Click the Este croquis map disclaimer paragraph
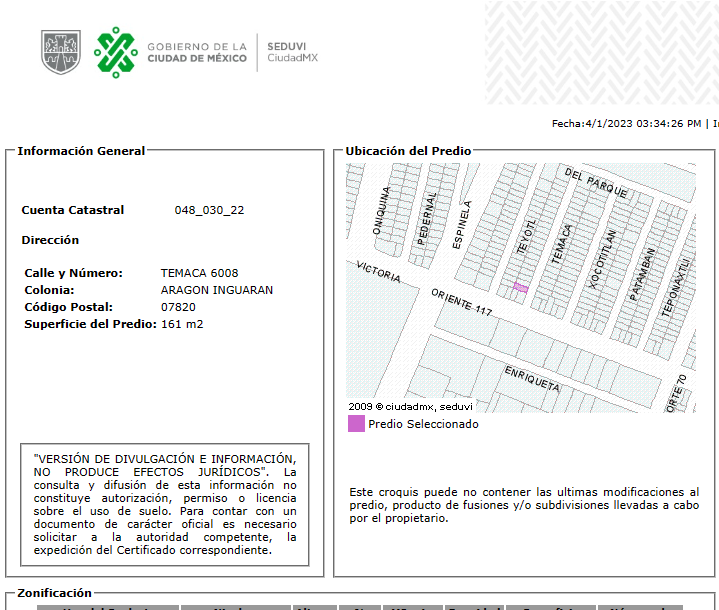The height and width of the screenshot is (610, 719). coord(524,505)
